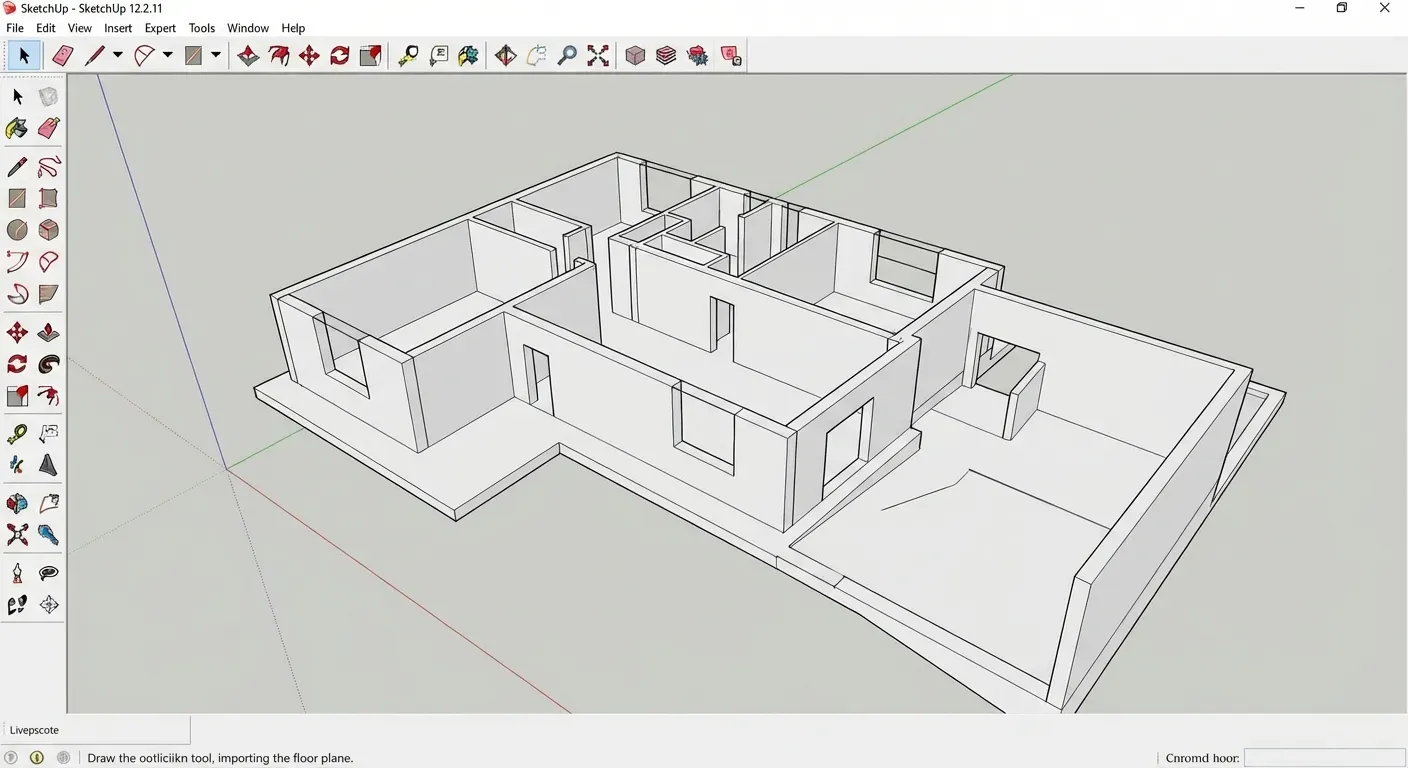Open the Line tool dropdown arrow

tap(117, 55)
